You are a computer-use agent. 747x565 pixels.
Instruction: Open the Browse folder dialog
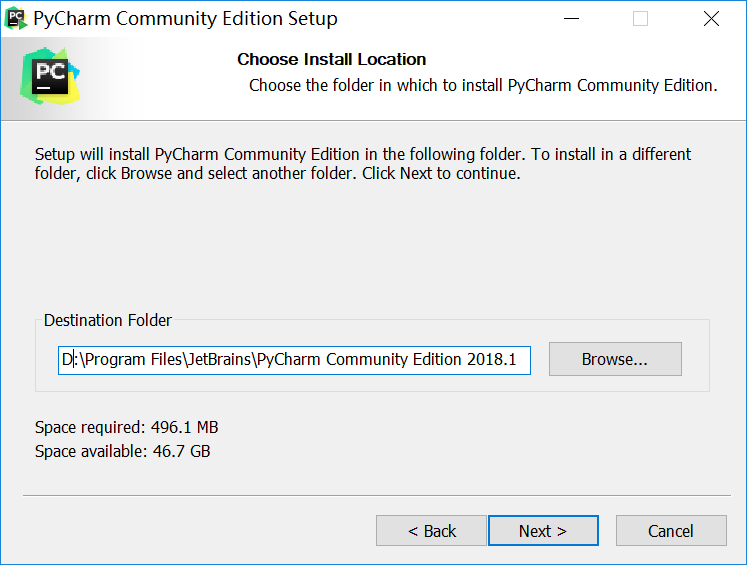(x=615, y=359)
